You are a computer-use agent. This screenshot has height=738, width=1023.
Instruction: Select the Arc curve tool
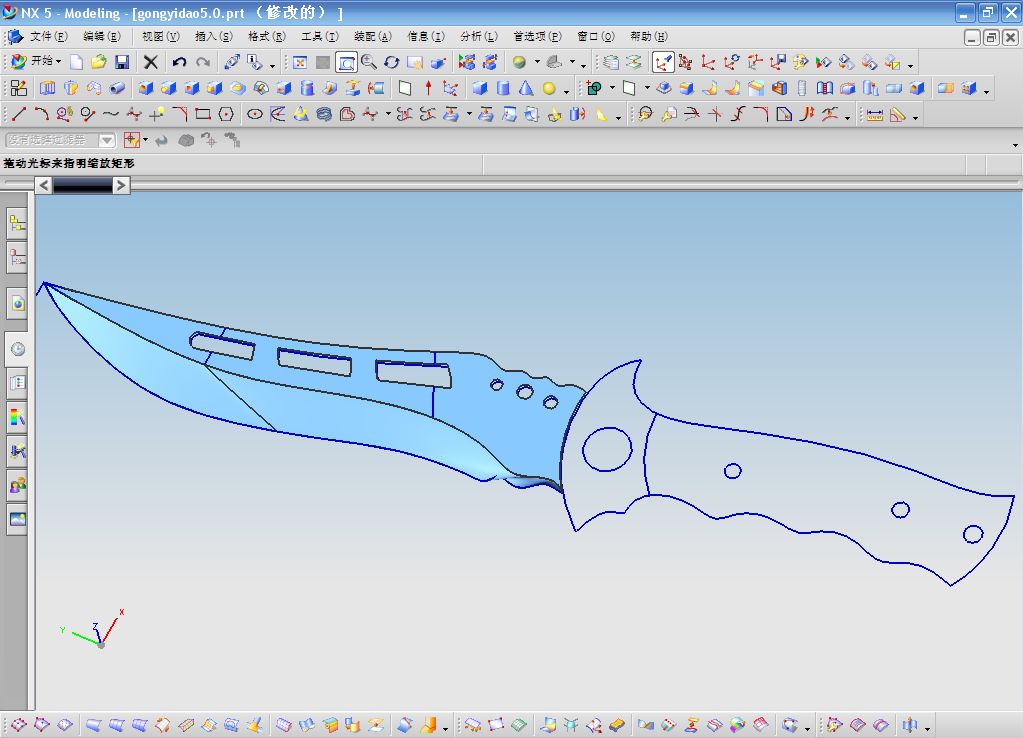(41, 115)
